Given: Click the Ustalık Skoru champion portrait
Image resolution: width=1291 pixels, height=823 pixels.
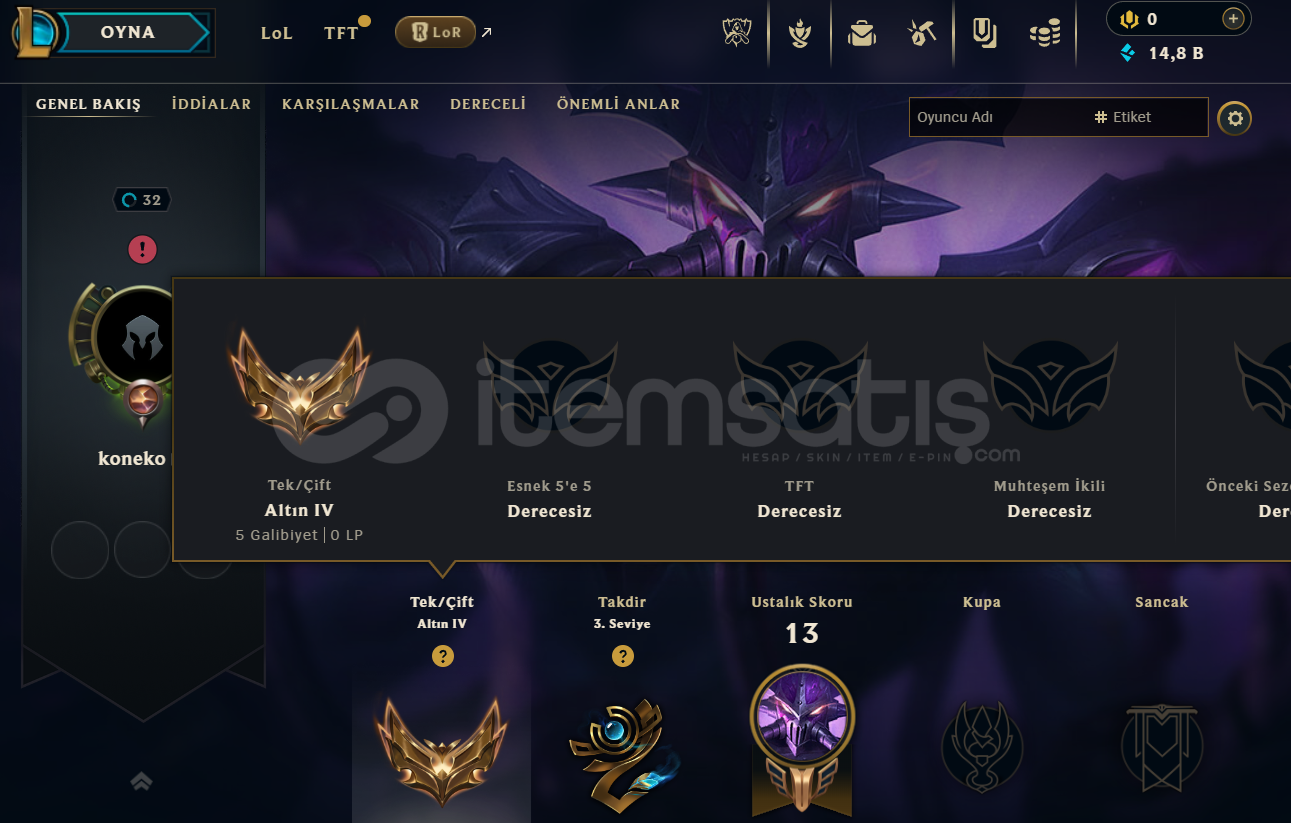Looking at the screenshot, I should coord(802,715).
